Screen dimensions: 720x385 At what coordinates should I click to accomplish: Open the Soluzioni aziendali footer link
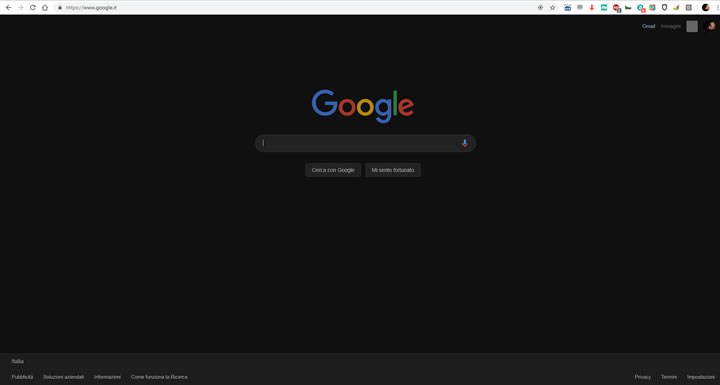(x=63, y=377)
